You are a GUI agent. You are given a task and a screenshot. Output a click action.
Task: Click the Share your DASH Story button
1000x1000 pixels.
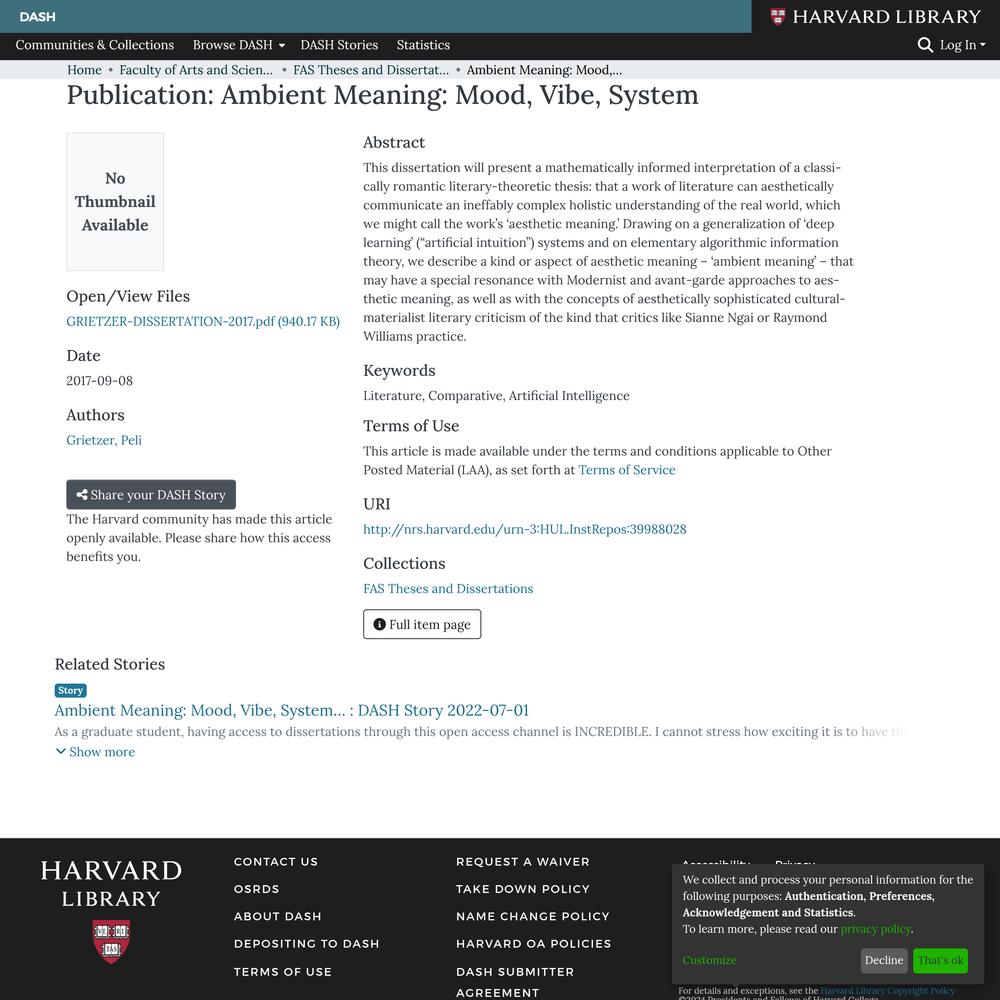coord(151,494)
